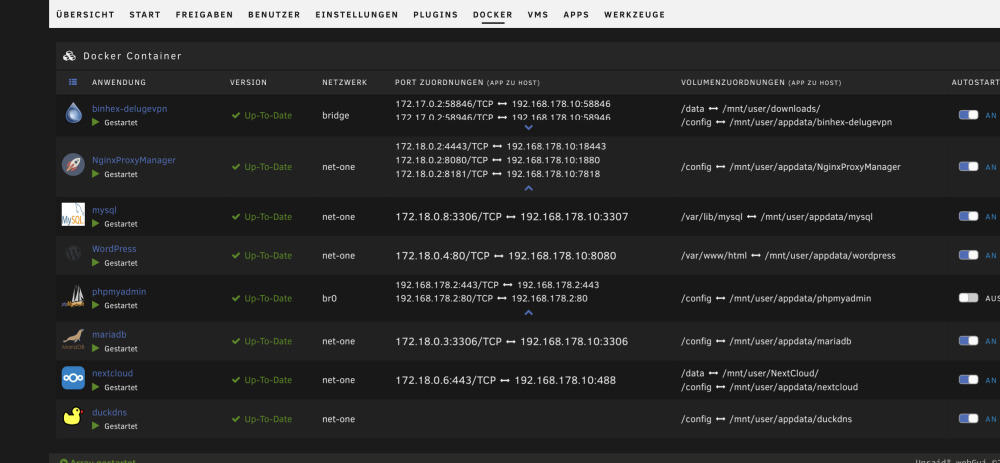This screenshot has height=463, width=1000.
Task: Open NginxProxyManager container link
Action: (x=134, y=160)
